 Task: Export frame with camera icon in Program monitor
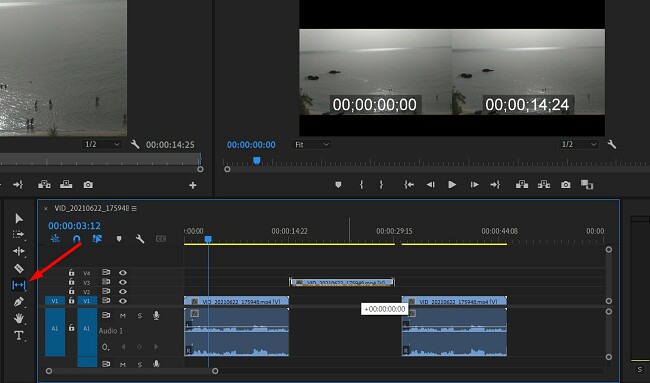(565, 185)
